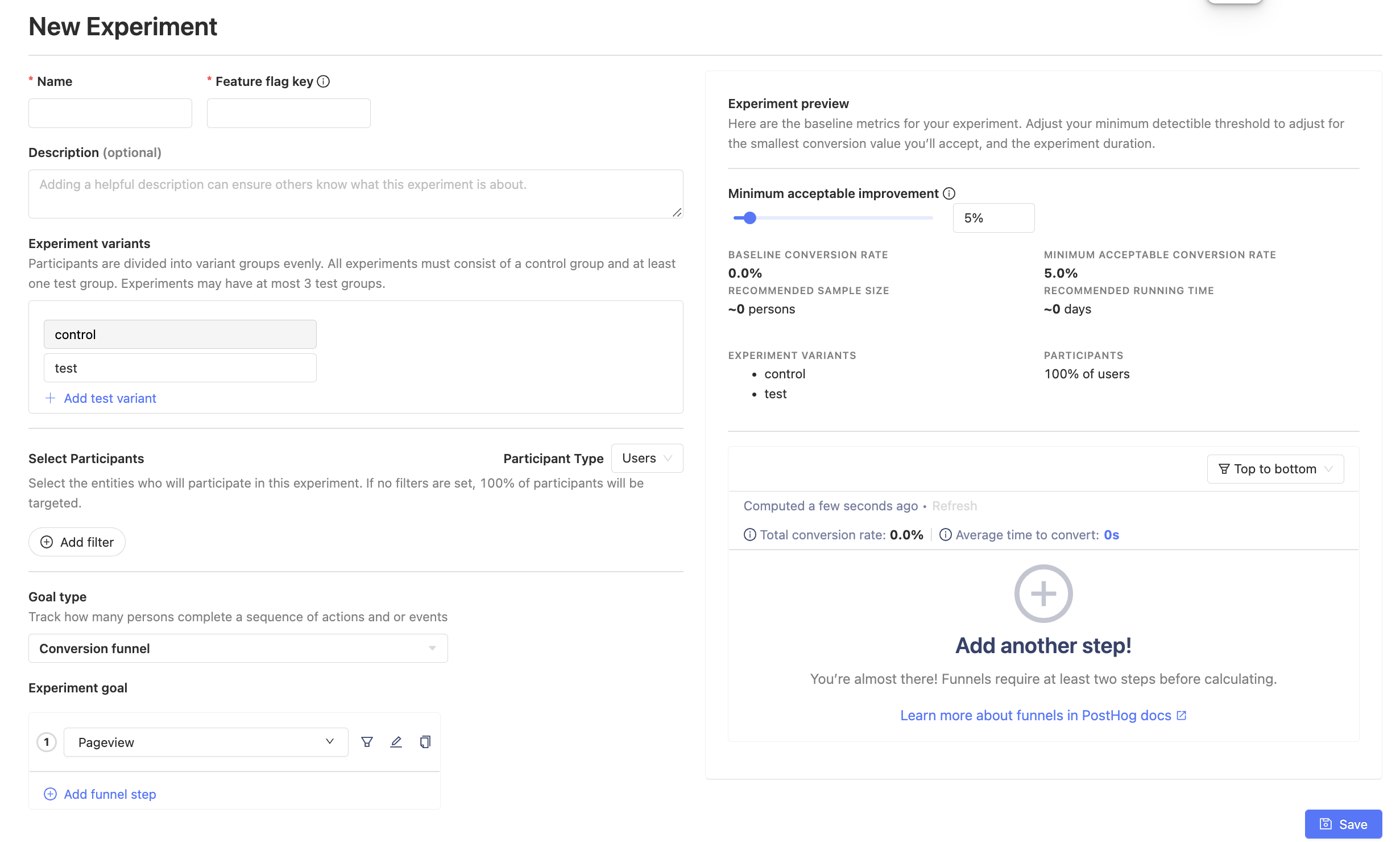The image size is (1400, 842).
Task: Click the large plus circle icon
Action: click(x=1043, y=593)
